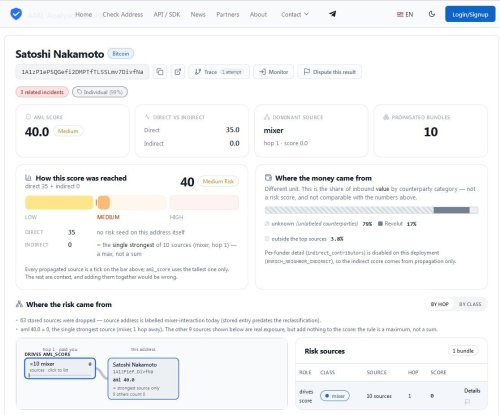This screenshot has height=415, width=500.
Task: Open the News page
Action: (198, 14)
